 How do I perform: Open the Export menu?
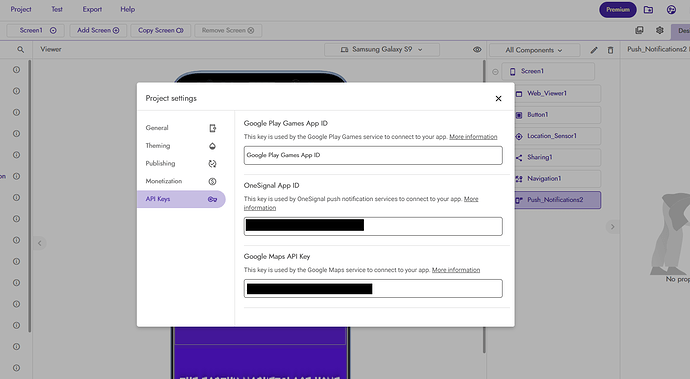[92, 9]
